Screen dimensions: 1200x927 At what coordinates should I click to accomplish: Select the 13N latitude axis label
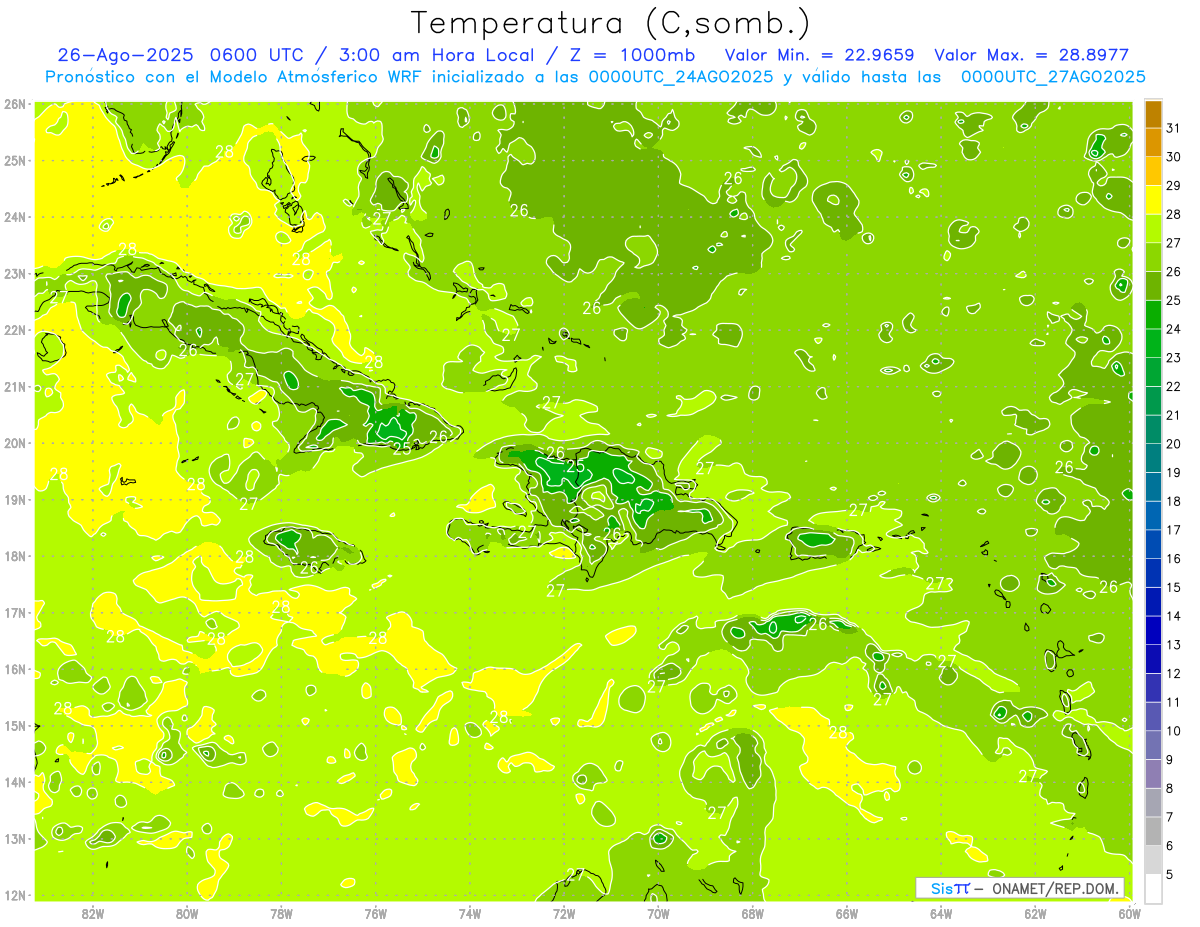[x=15, y=839]
